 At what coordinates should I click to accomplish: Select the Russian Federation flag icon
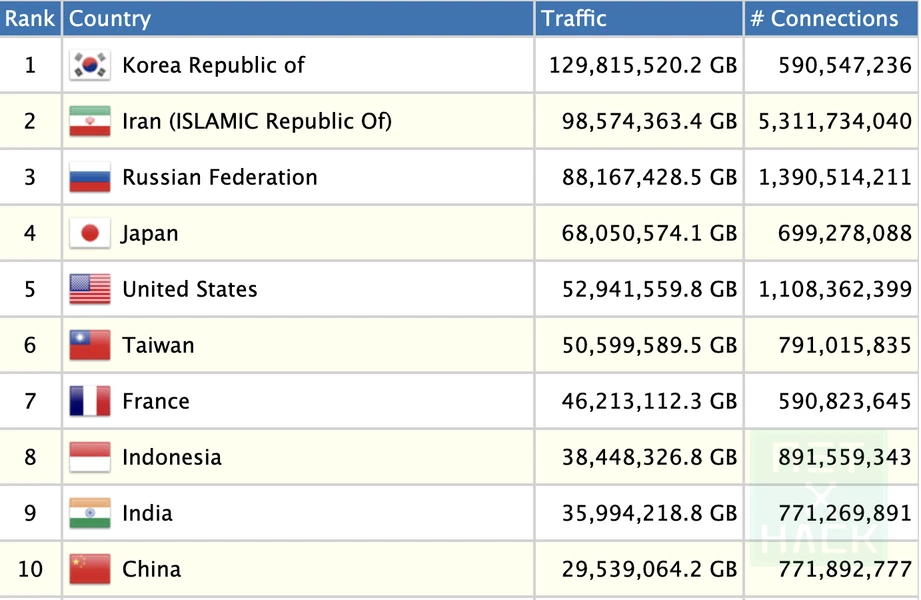tap(89, 177)
